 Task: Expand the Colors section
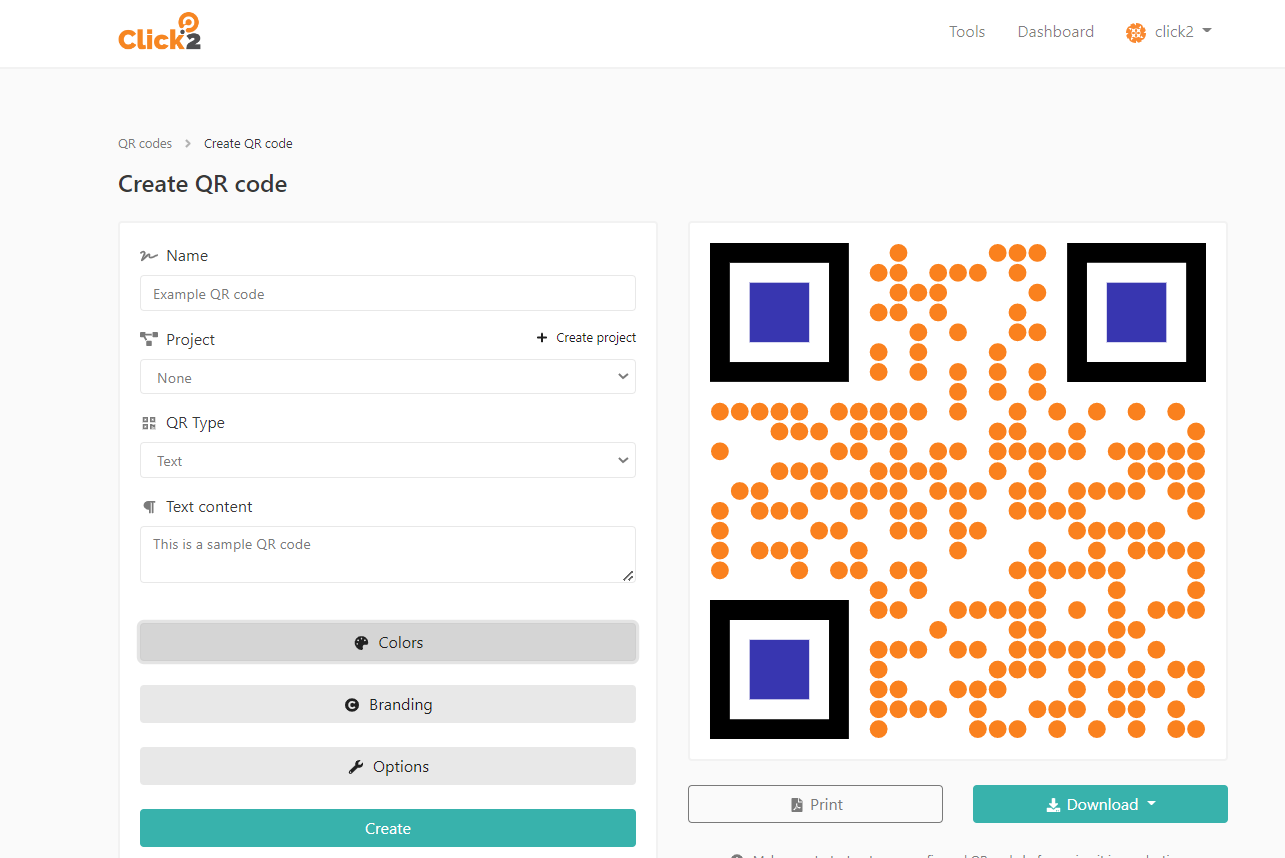coord(388,642)
